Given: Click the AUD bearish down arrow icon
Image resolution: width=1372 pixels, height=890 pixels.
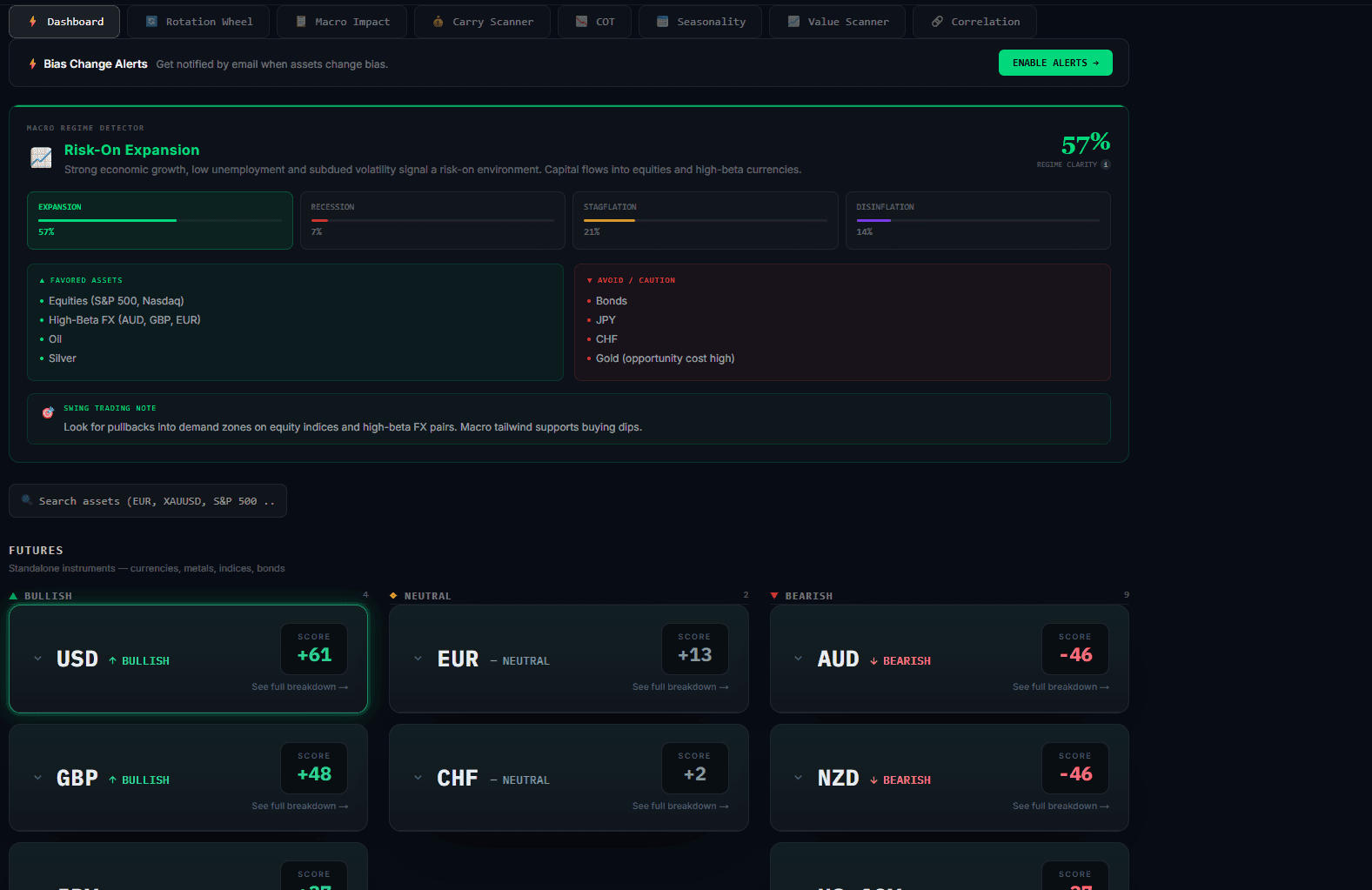Looking at the screenshot, I should [x=873, y=661].
